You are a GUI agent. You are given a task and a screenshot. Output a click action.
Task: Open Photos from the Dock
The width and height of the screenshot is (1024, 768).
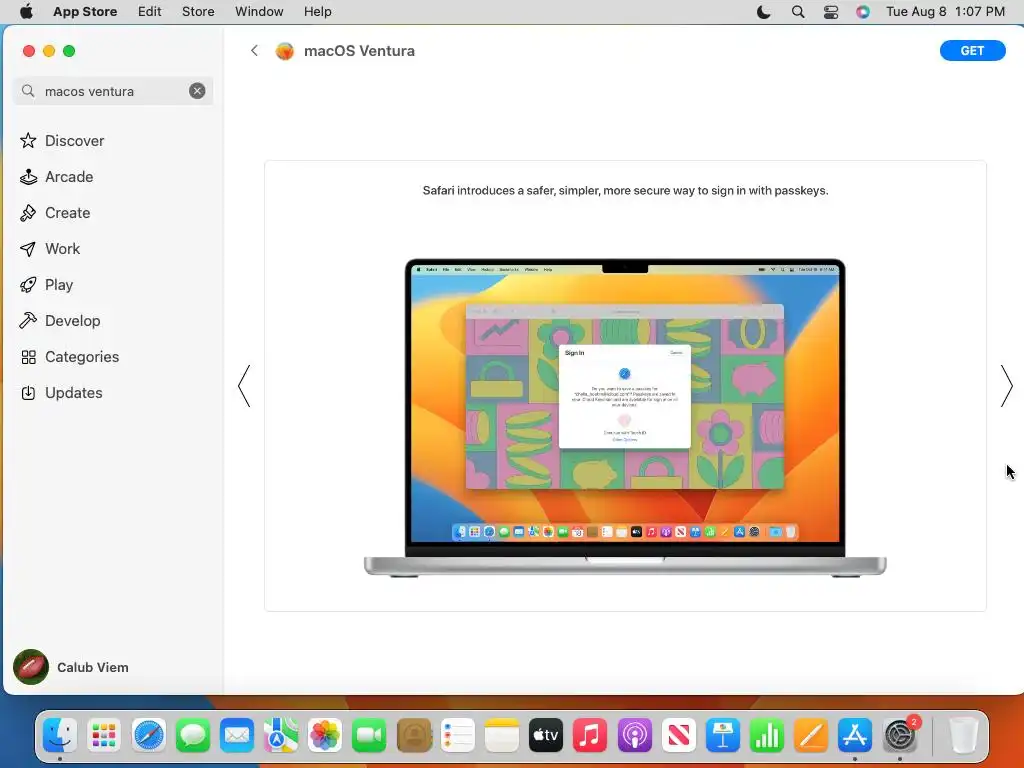[325, 735]
